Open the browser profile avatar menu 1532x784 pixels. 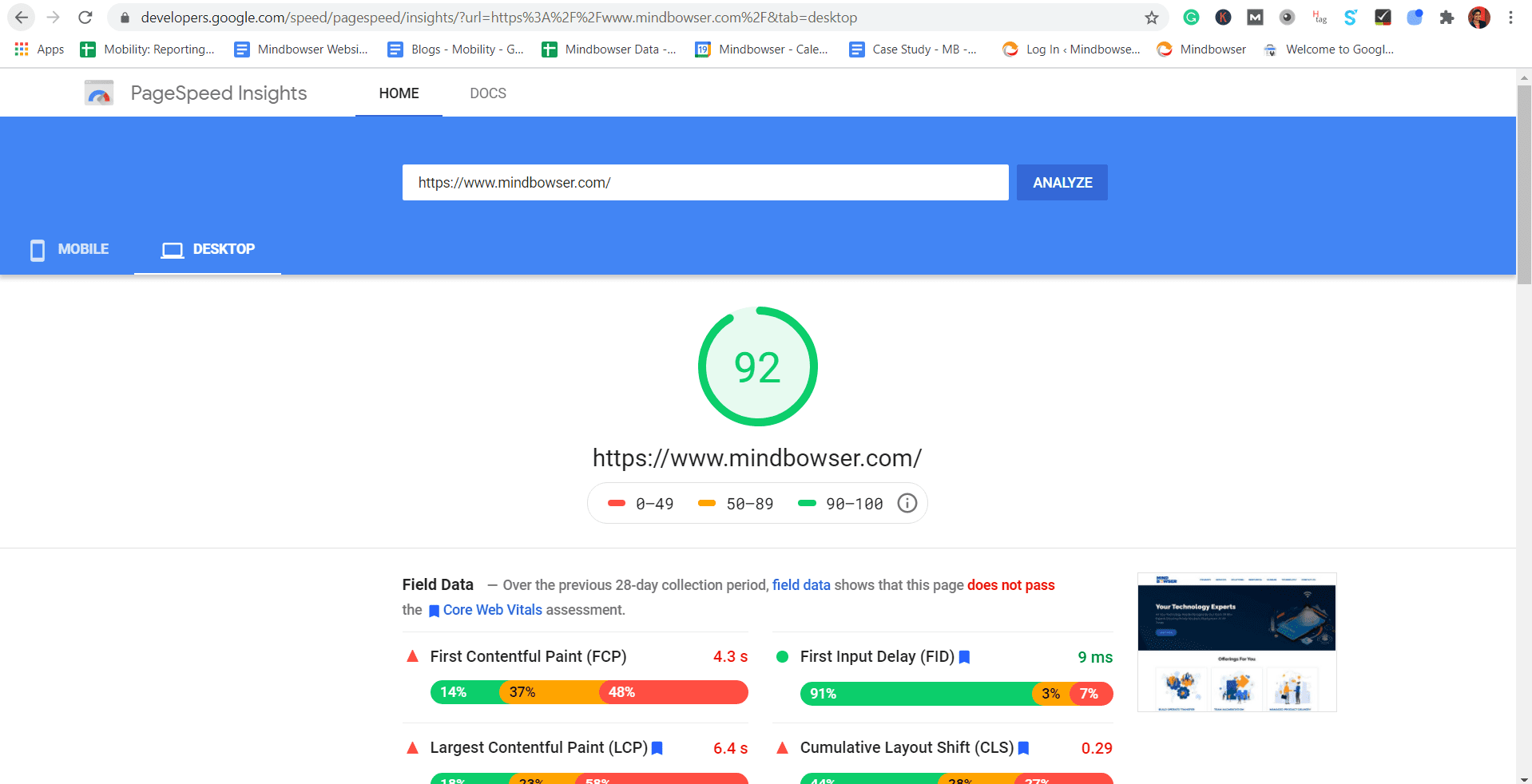(1479, 17)
